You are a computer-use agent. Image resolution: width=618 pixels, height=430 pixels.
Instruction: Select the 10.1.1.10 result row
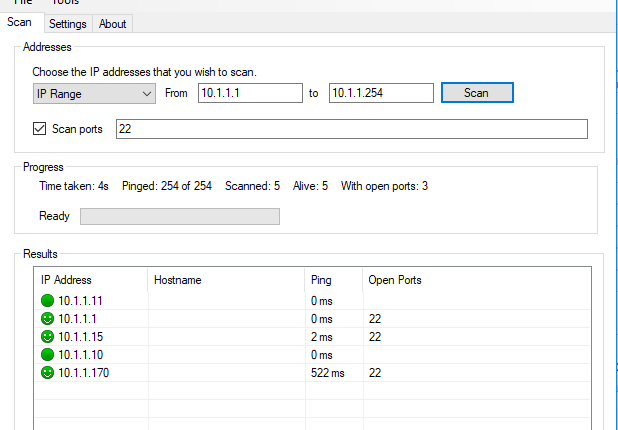click(x=313, y=355)
